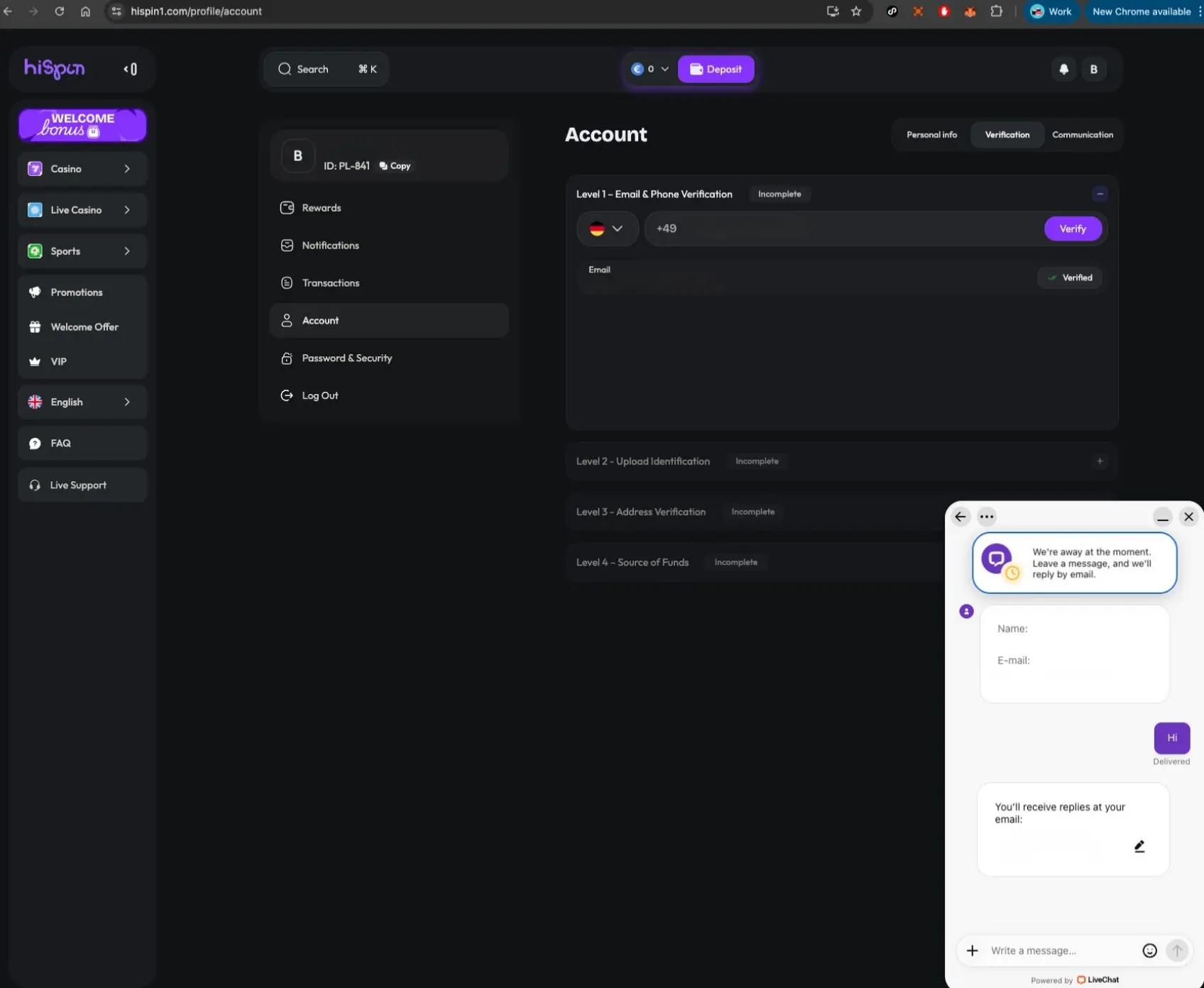The height and width of the screenshot is (988, 1204).
Task: Collapse the sidebar with the toggle icon
Action: coord(131,69)
